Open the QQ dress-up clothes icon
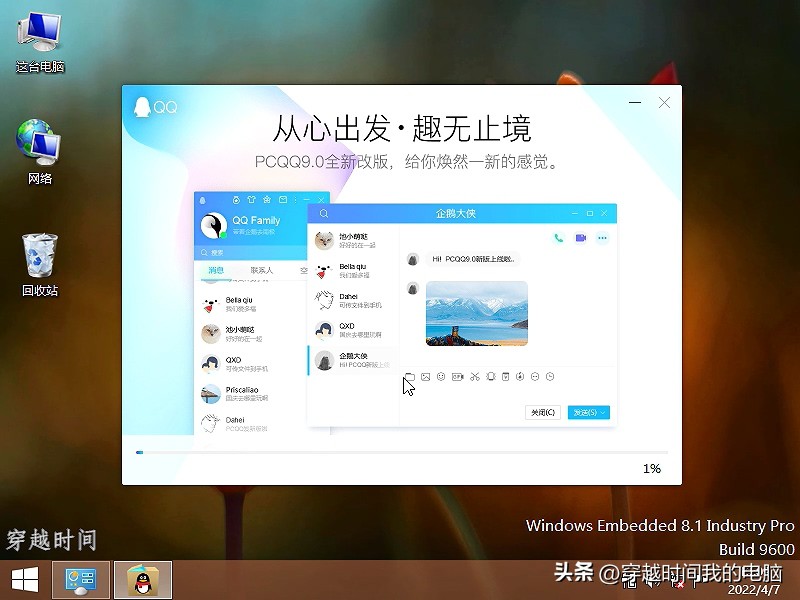The height and width of the screenshot is (600, 800). point(251,199)
